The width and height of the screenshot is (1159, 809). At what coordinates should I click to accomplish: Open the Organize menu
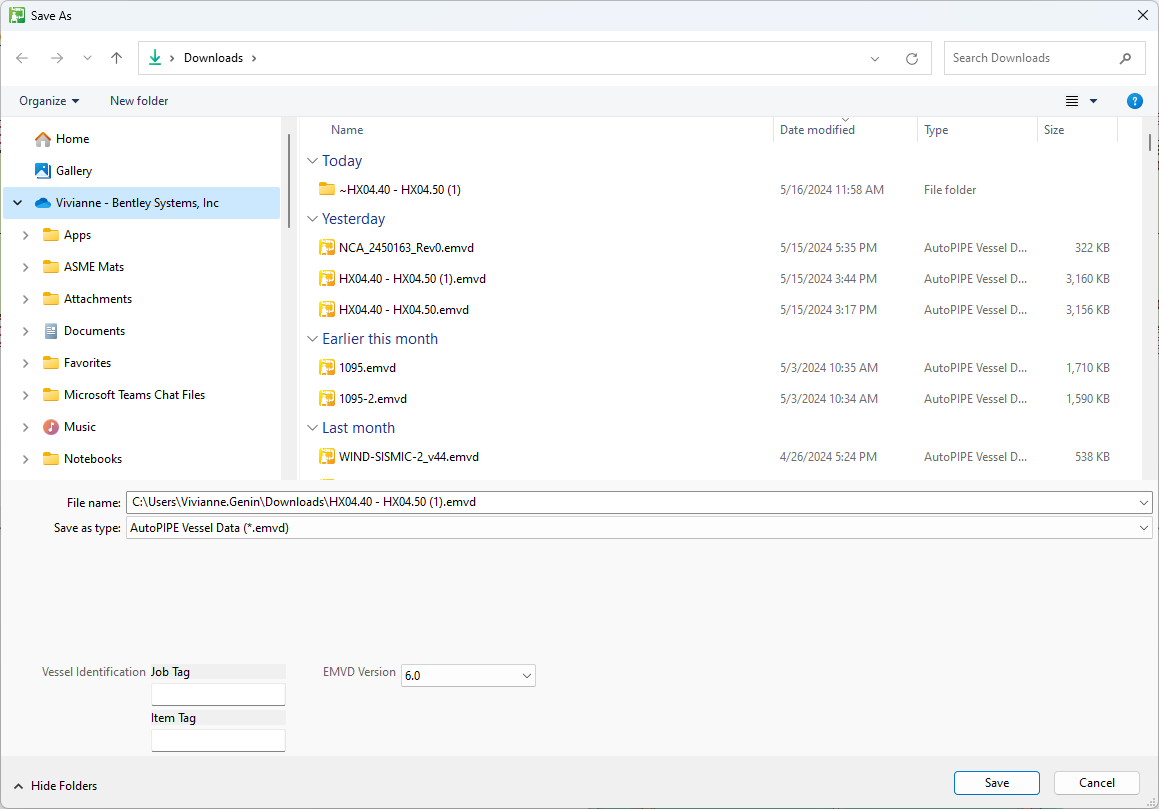[49, 101]
